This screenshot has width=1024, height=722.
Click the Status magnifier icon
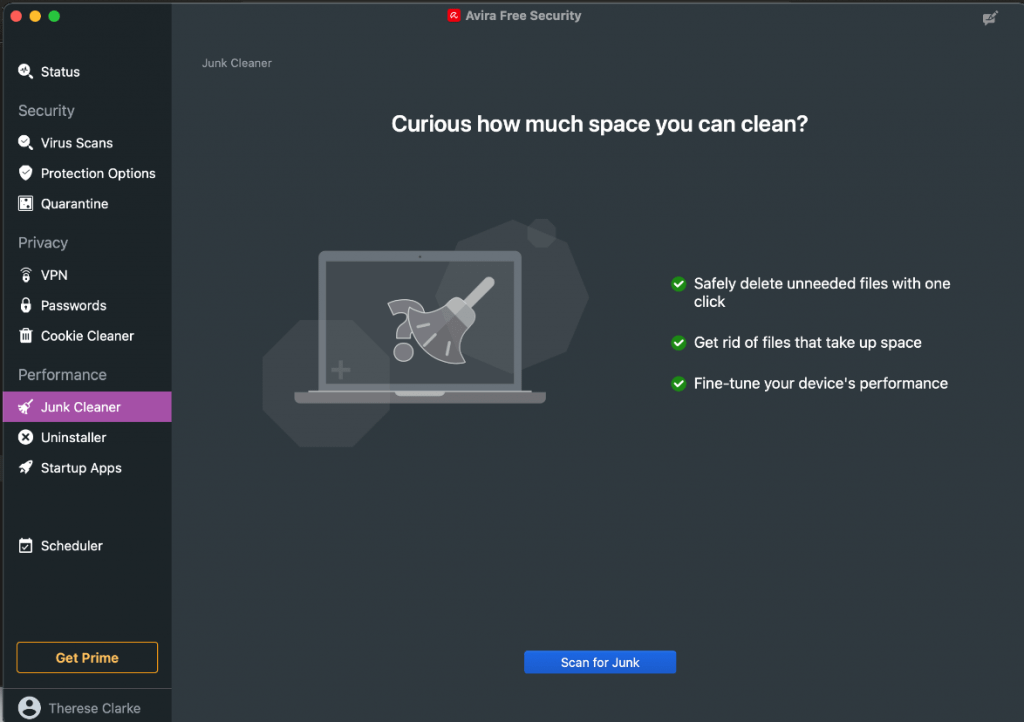tap(25, 71)
